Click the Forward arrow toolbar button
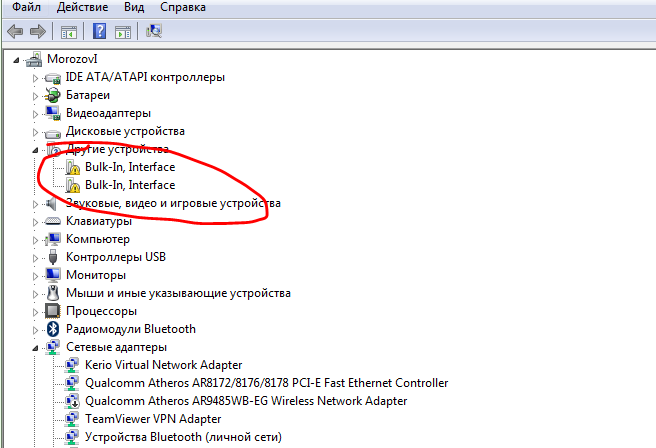 pyautogui.click(x=38, y=31)
